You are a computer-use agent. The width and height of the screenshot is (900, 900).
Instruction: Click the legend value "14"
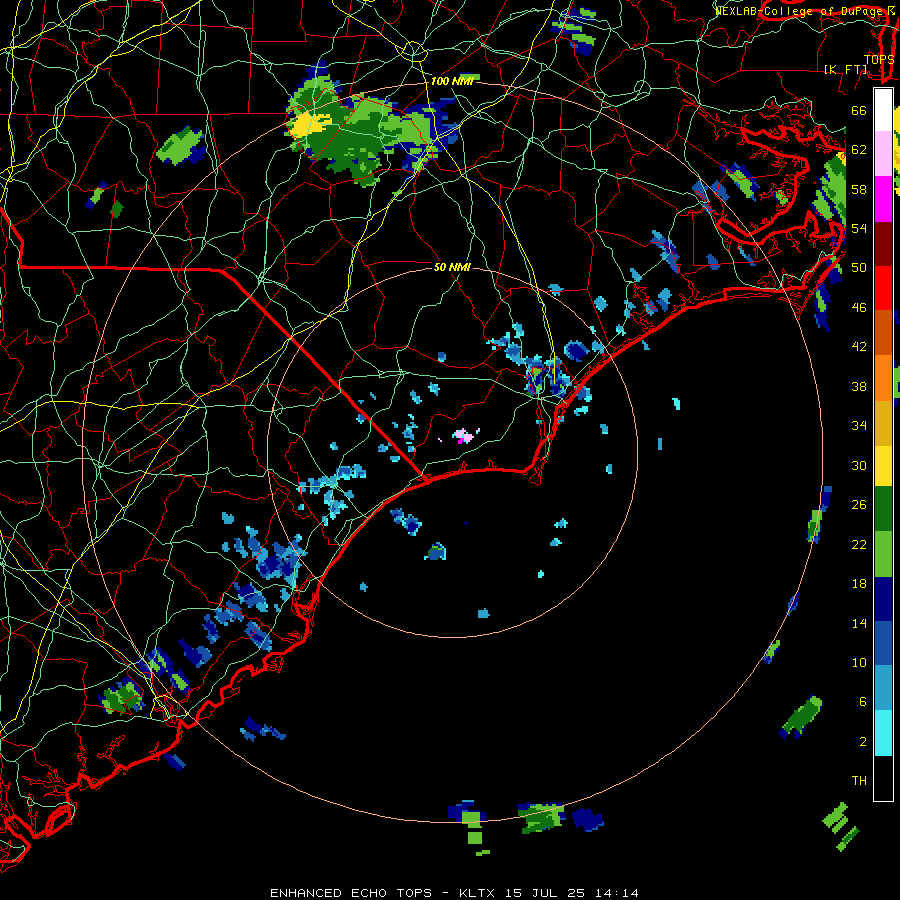tap(859, 623)
